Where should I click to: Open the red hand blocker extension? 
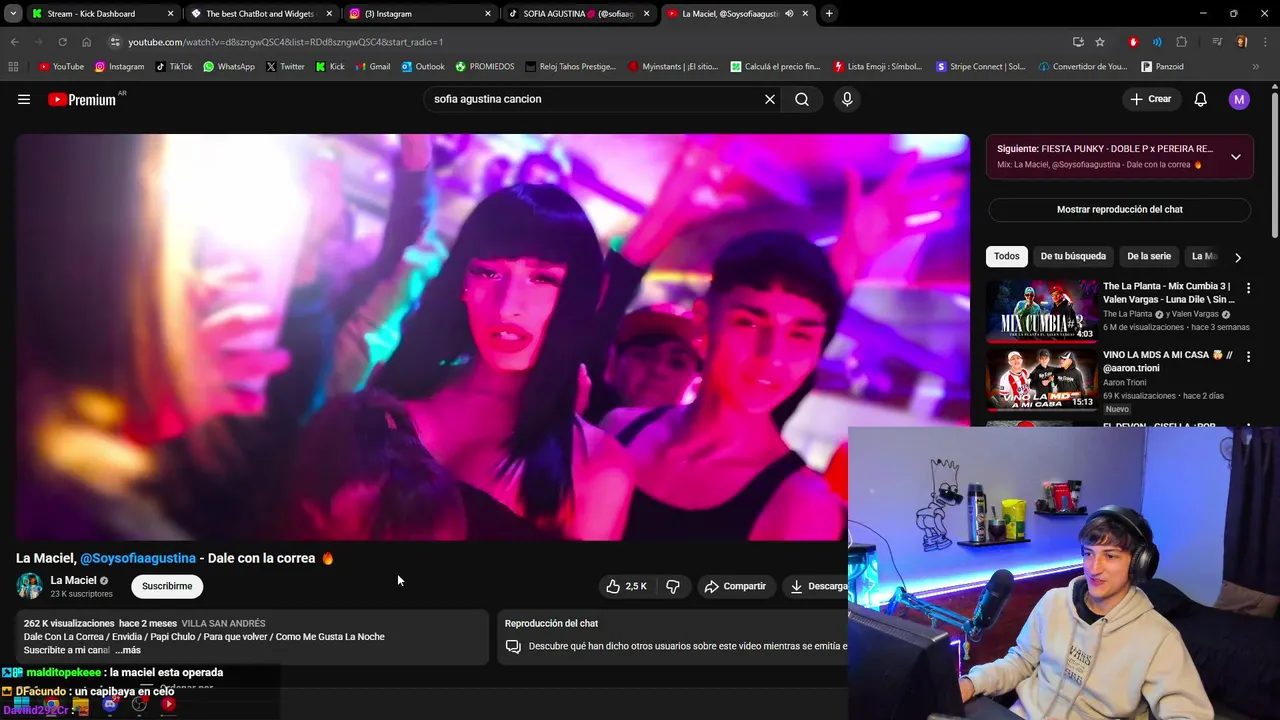(1133, 42)
